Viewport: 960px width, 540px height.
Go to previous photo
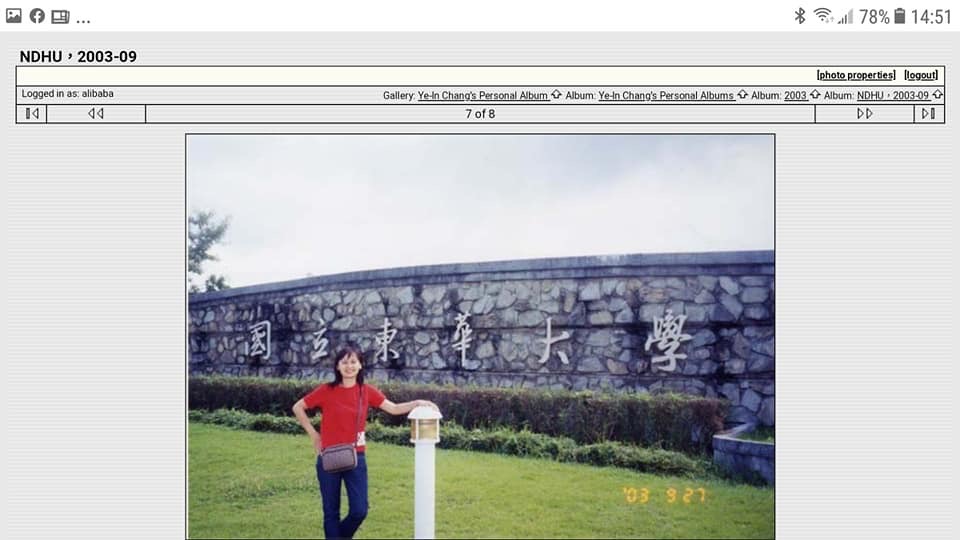(x=96, y=114)
